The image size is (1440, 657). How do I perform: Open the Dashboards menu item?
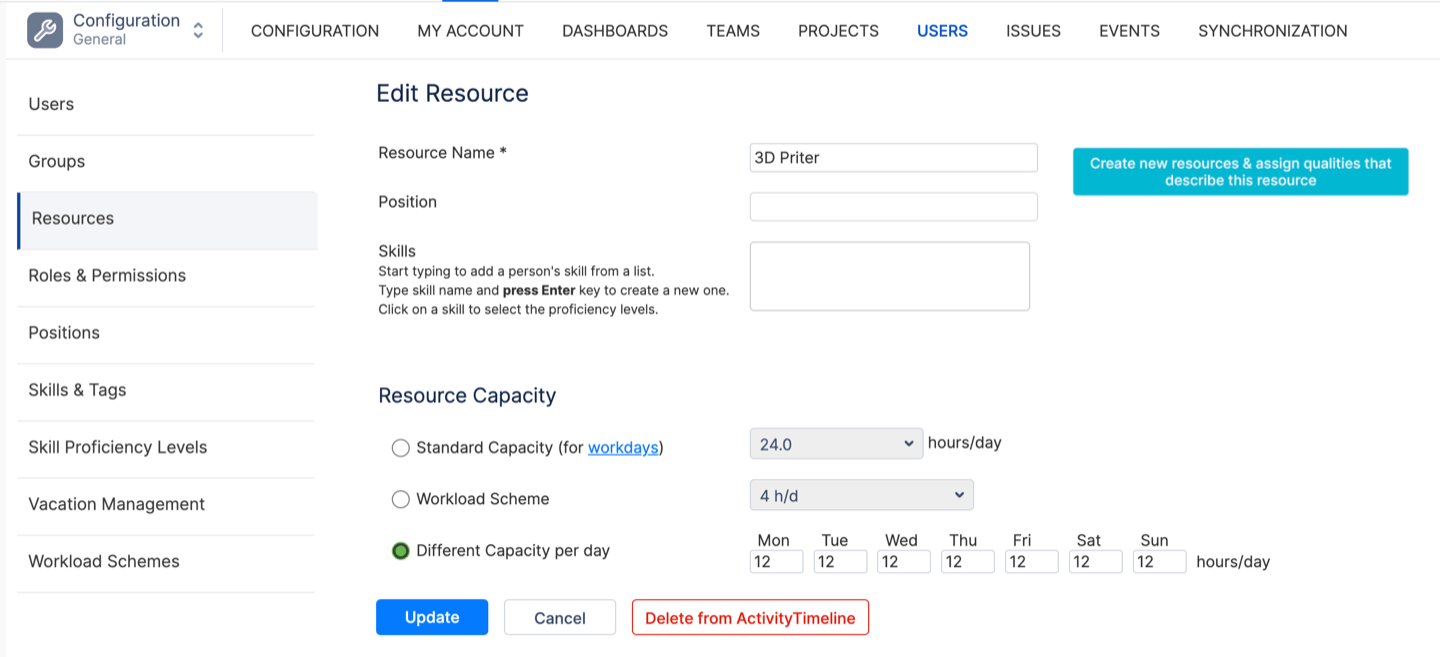click(614, 31)
